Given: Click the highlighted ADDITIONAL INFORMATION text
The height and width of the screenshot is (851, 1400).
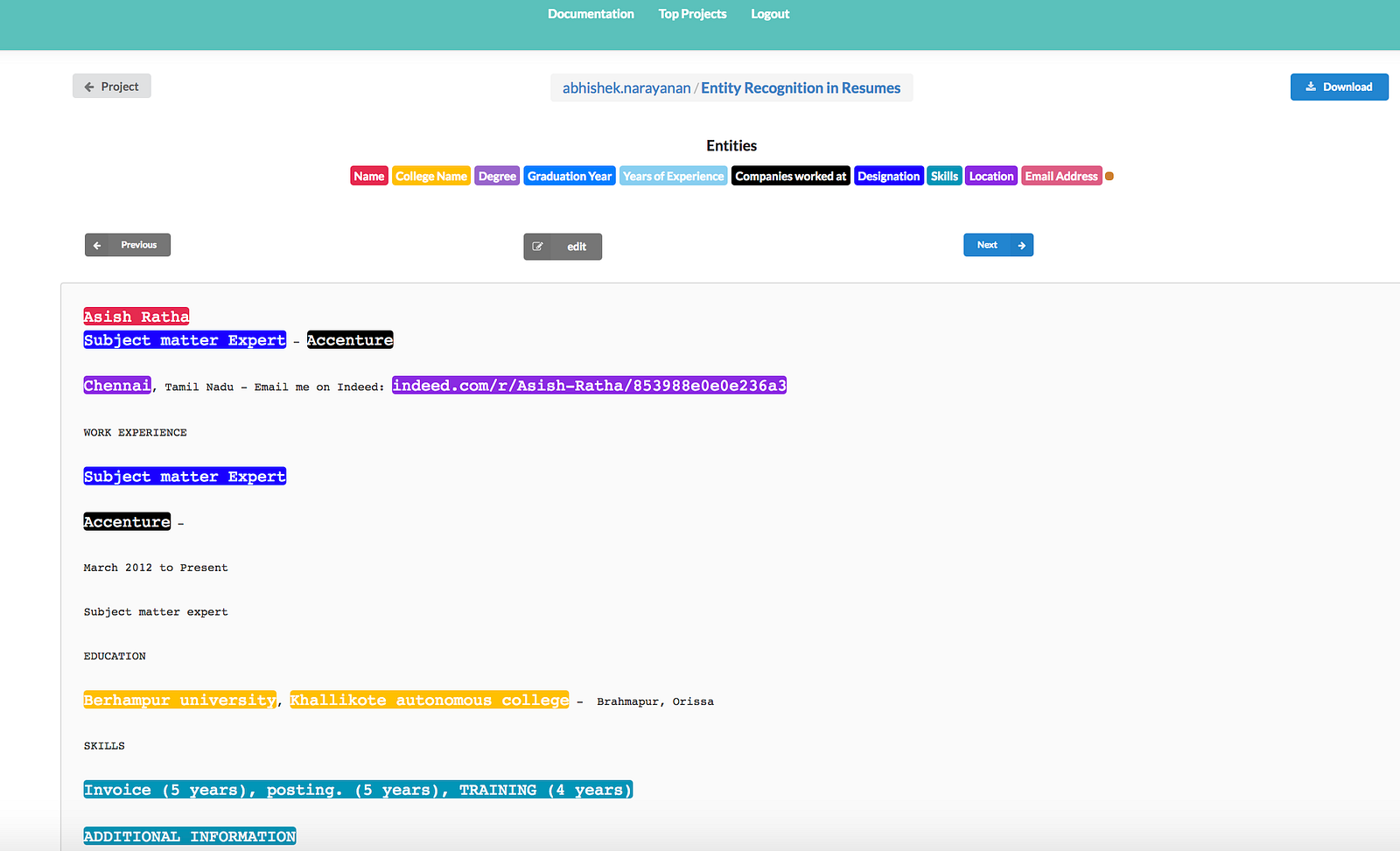Looking at the screenshot, I should pyautogui.click(x=190, y=836).
